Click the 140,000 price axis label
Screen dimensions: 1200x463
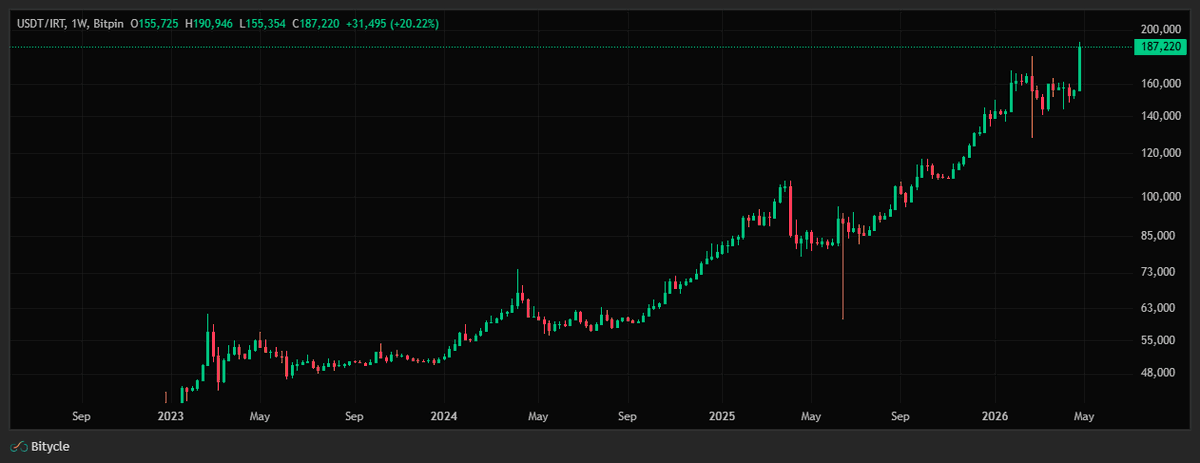coord(1161,116)
